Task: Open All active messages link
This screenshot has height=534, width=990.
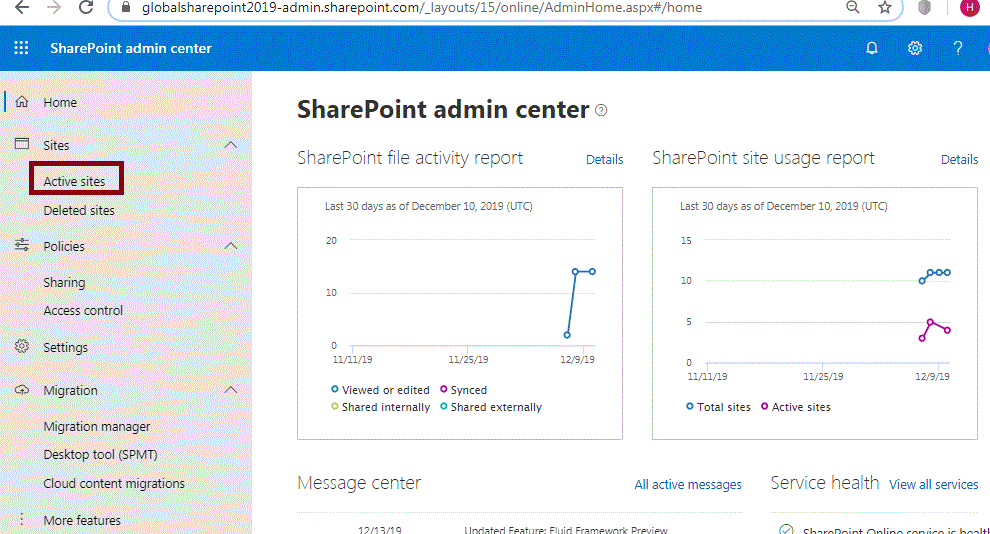Action: click(688, 485)
